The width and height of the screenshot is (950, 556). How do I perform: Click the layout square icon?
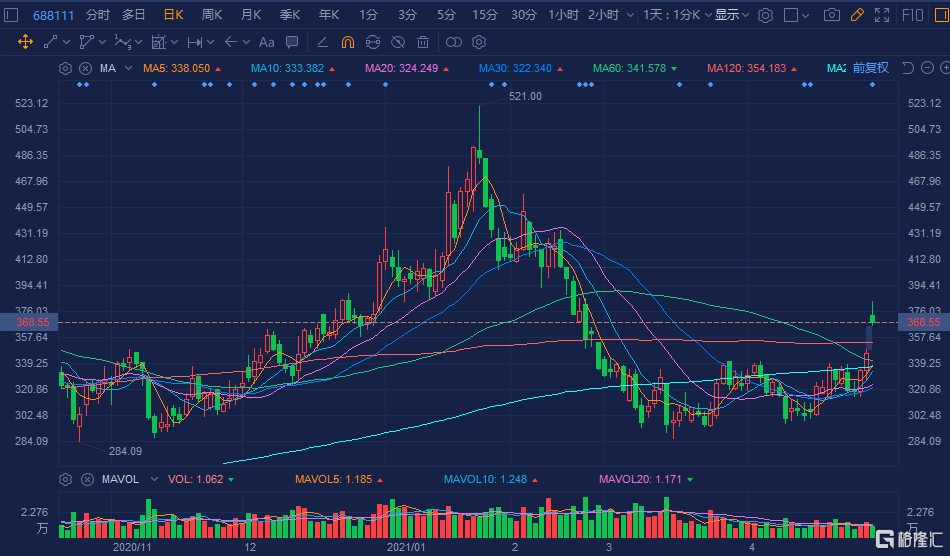click(791, 15)
